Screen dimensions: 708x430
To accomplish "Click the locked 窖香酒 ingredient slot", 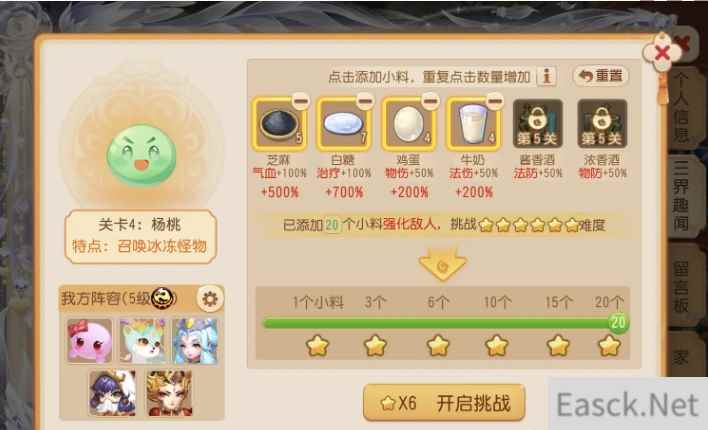I will (537, 124).
